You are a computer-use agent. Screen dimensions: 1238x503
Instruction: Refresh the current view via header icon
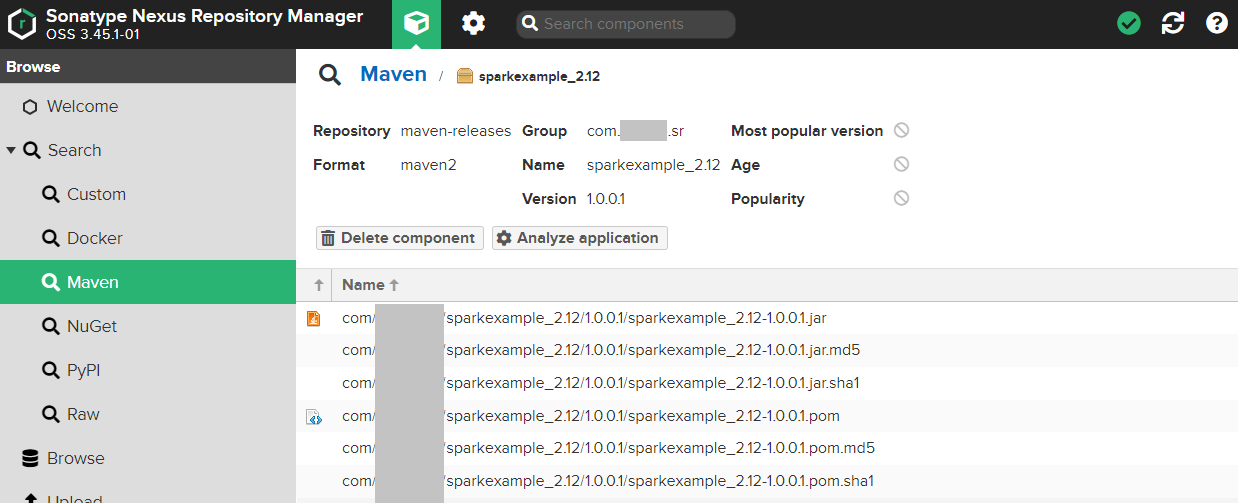1173,24
